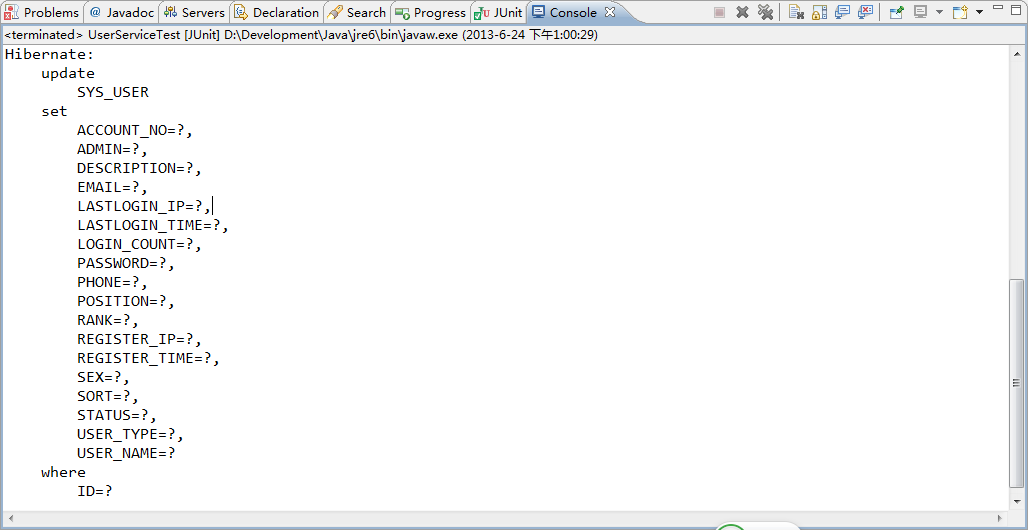This screenshot has height=530, width=1028.
Task: Click the 'DESCRIPTION=?,' line
Action: 140,168
